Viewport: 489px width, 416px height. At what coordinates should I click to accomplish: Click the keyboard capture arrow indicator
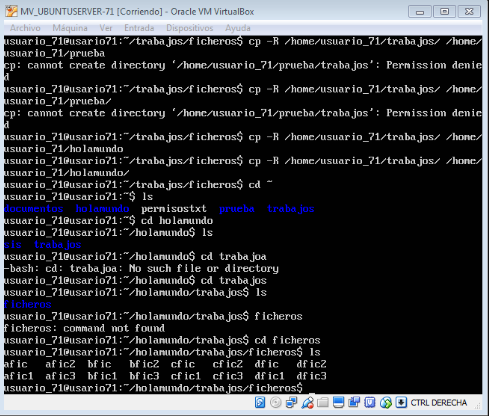click(x=401, y=402)
